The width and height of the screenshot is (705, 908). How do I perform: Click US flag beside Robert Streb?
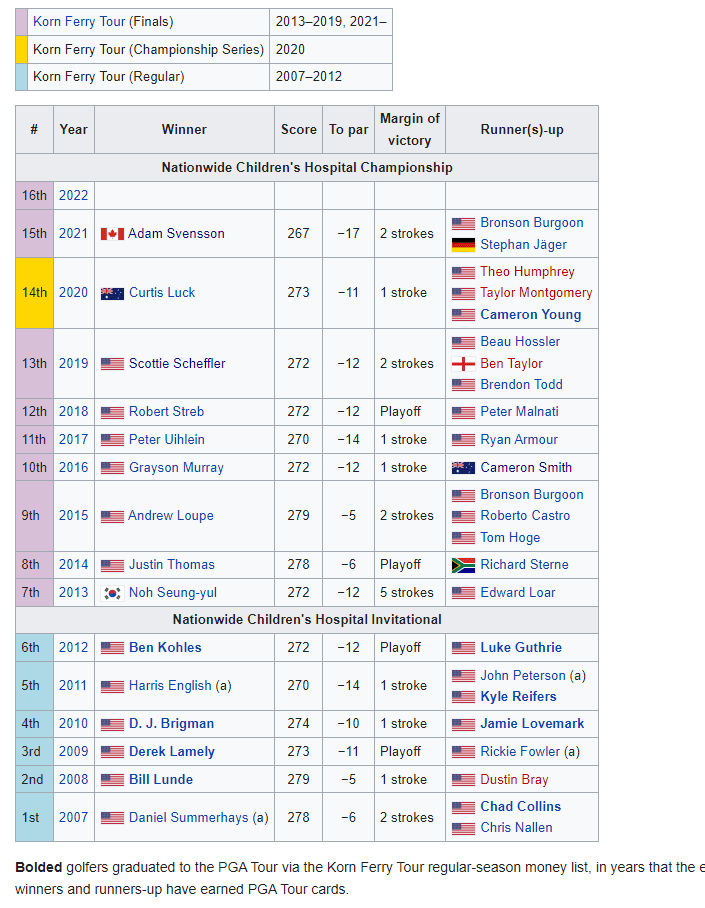pos(112,412)
